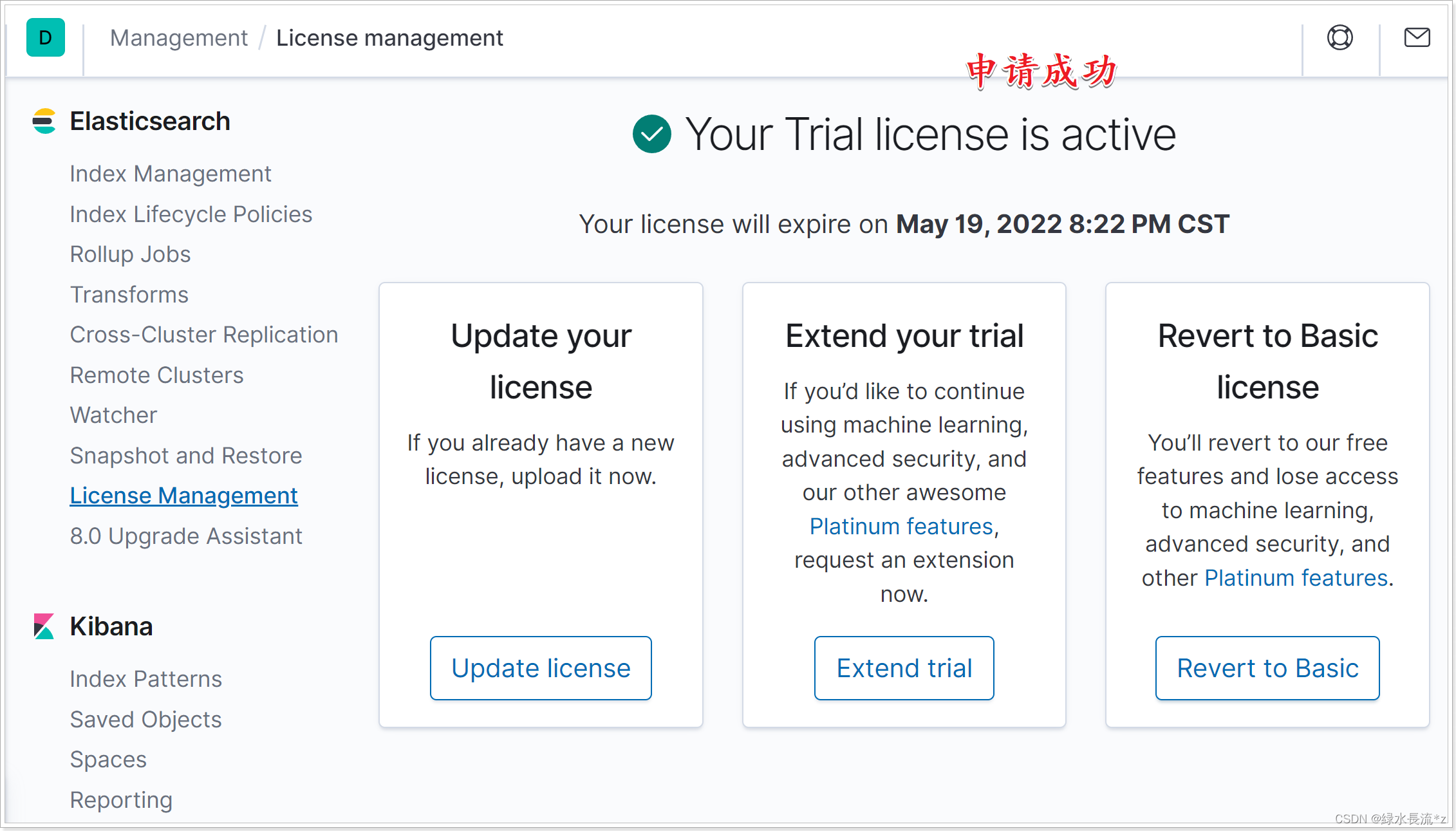Click the Elasticsearch section heading
The width and height of the screenshot is (1456, 831).
point(150,121)
